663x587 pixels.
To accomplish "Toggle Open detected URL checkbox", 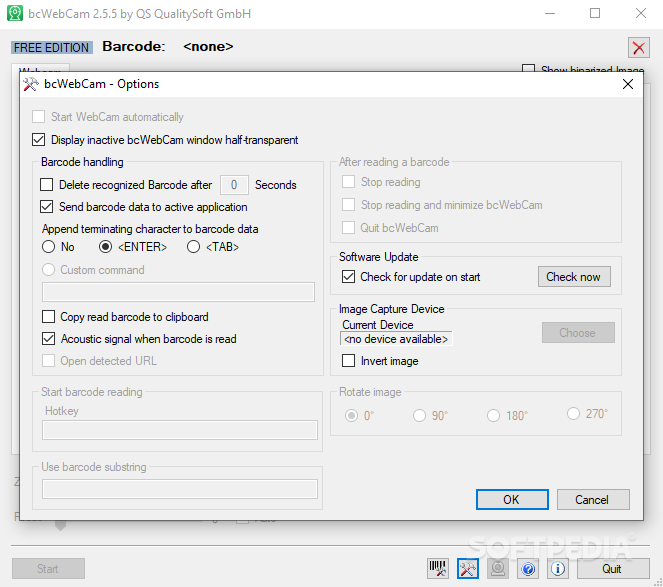I will click(x=49, y=361).
